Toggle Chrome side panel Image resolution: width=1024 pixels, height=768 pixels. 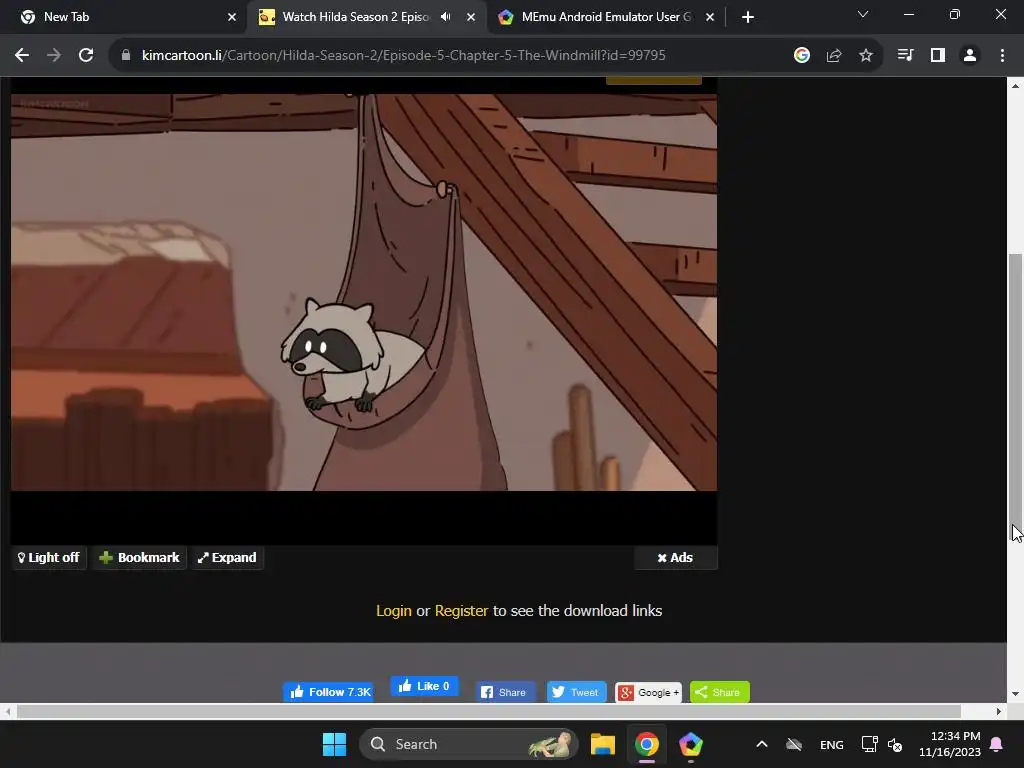[938, 56]
